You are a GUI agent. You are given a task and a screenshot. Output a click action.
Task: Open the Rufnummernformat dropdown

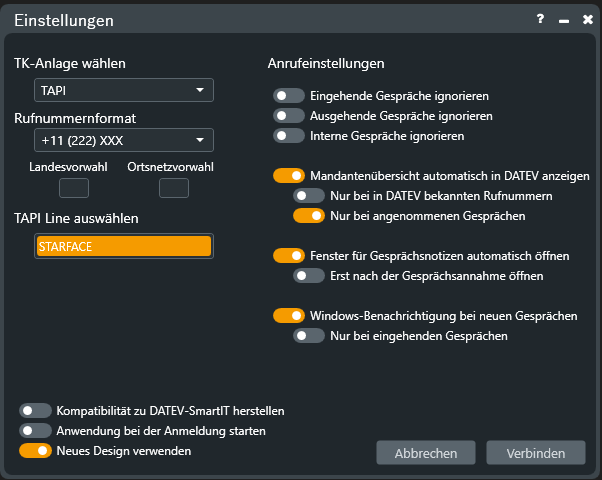(x=124, y=140)
